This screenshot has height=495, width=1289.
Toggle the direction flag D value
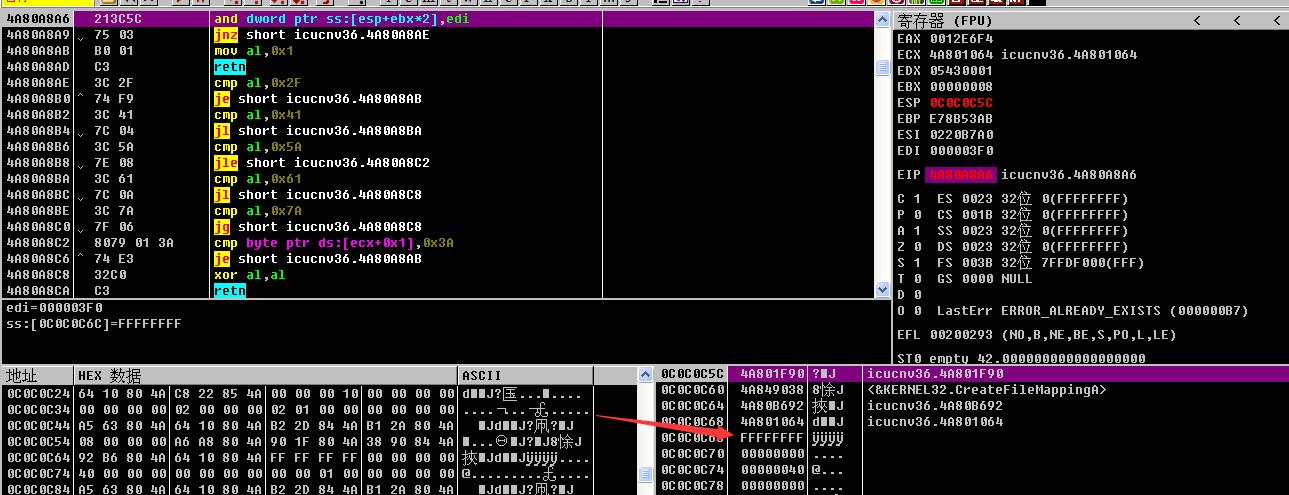coord(917,295)
